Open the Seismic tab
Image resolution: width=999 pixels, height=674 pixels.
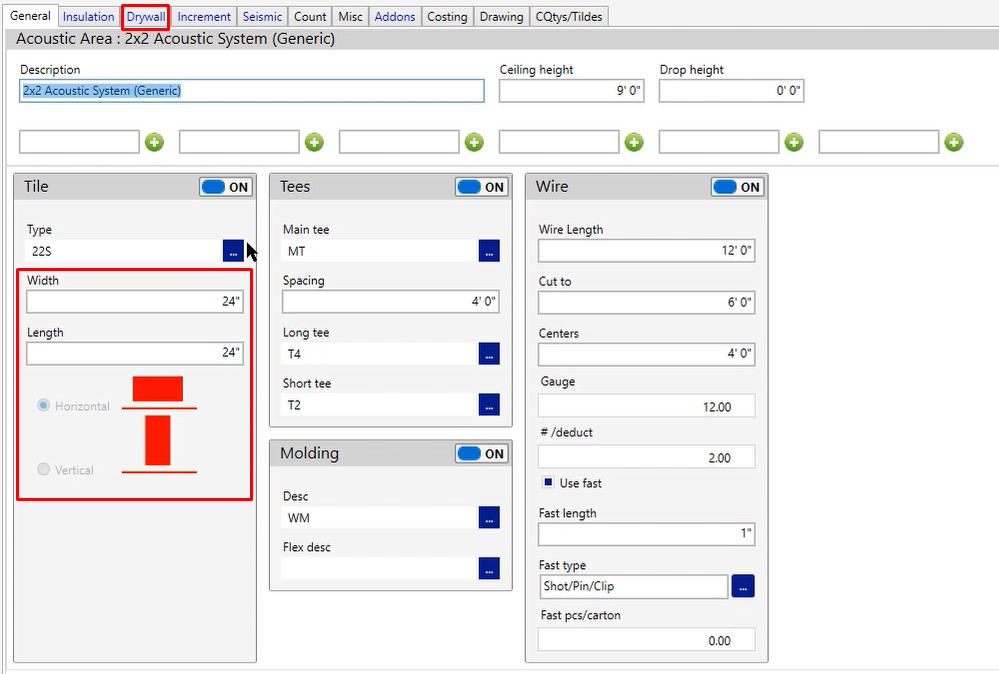pyautogui.click(x=262, y=16)
